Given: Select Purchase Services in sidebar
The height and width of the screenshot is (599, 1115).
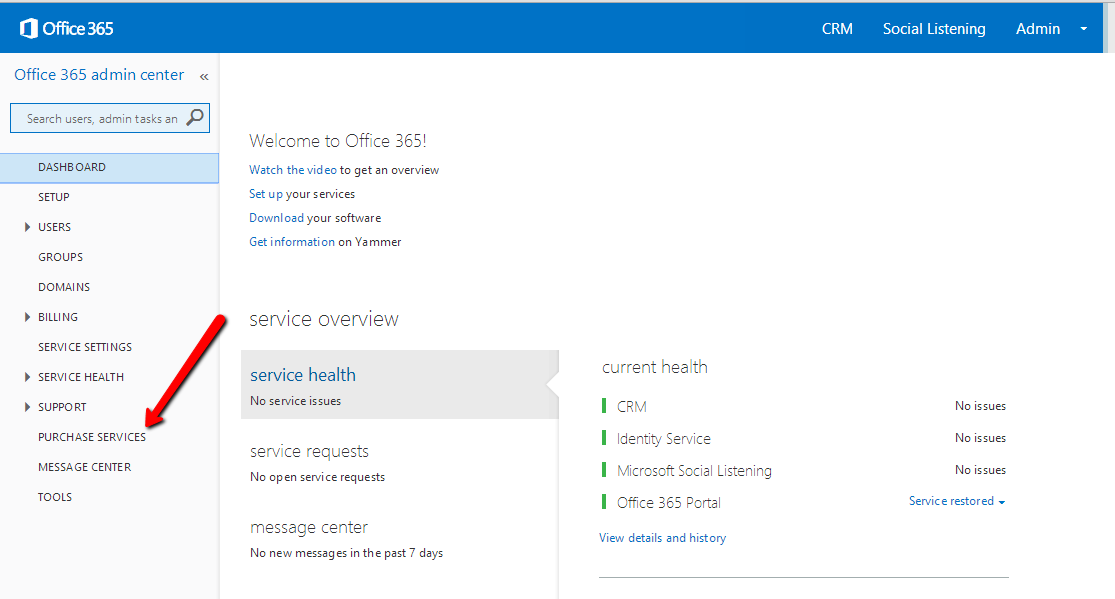Looking at the screenshot, I should (92, 437).
